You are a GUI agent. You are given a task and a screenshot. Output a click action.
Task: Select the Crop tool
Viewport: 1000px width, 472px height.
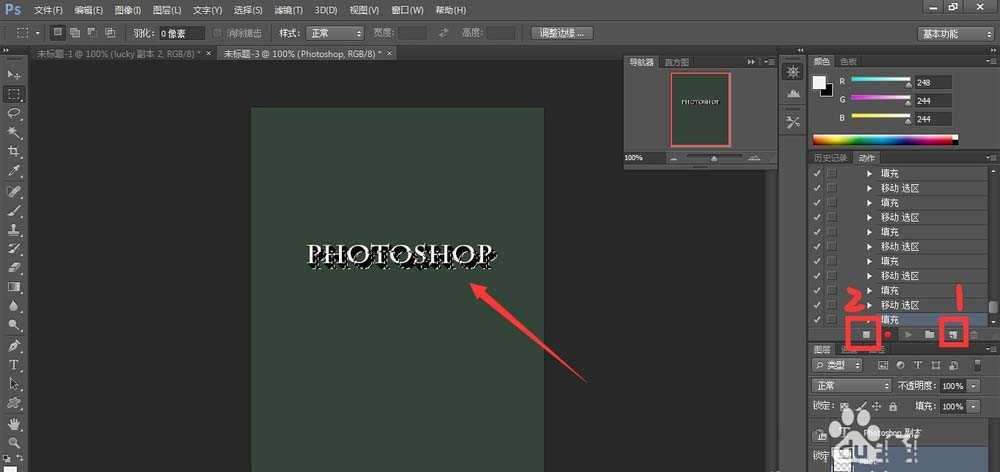click(14, 152)
